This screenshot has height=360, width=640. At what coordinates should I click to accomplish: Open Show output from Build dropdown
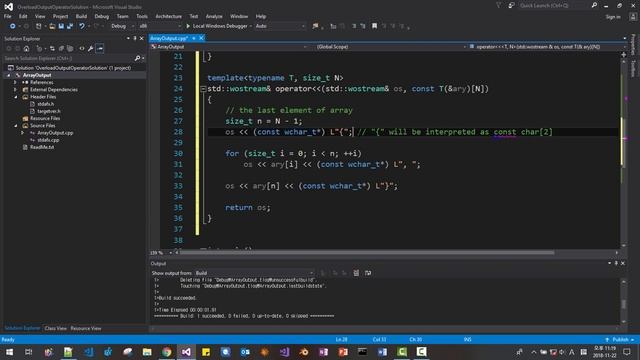(255, 273)
